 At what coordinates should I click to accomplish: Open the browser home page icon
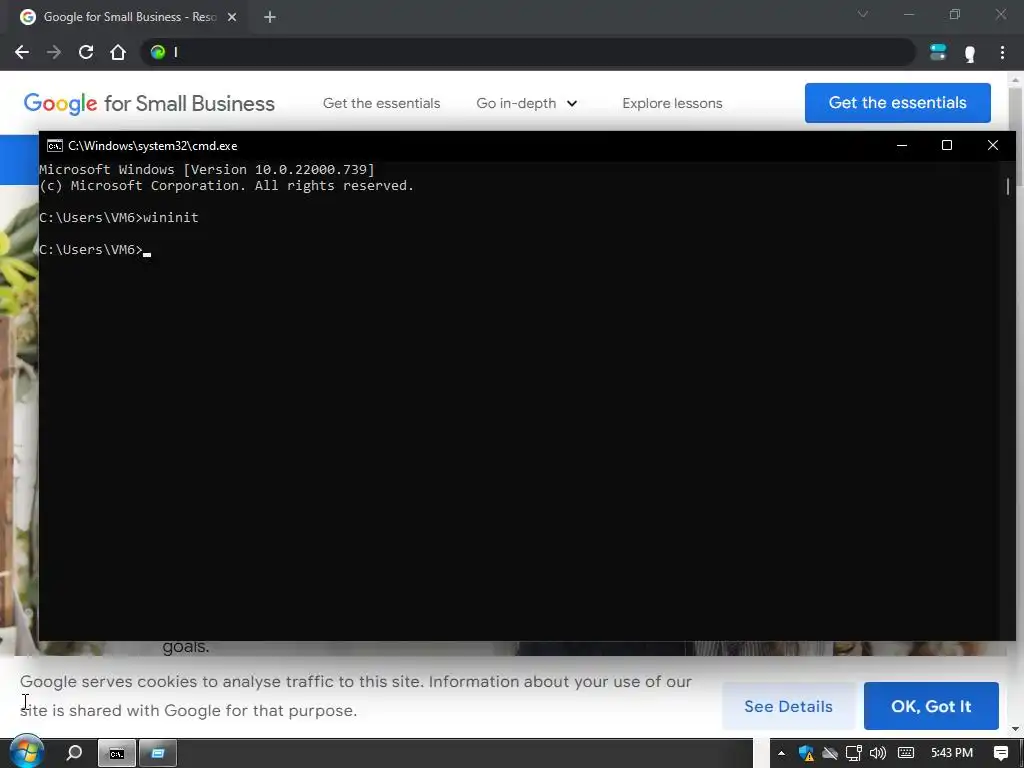tap(118, 52)
